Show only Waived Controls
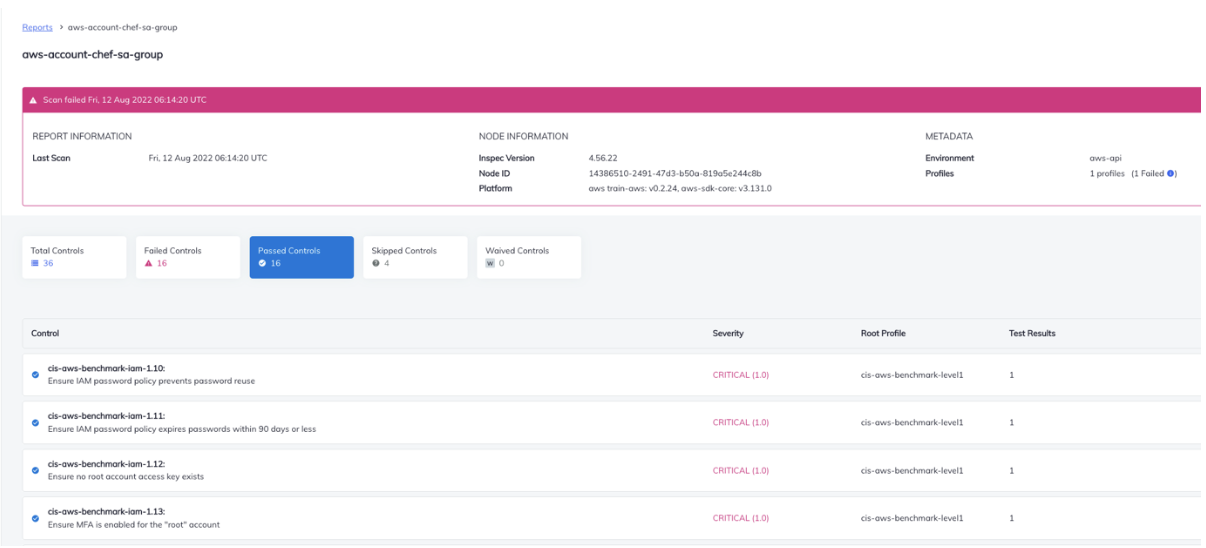 click(528, 257)
